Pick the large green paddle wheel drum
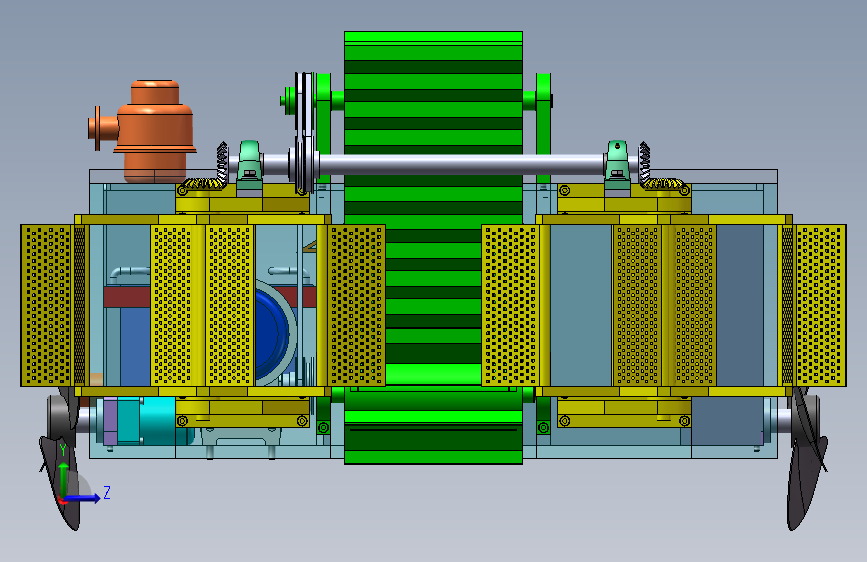867x562 pixels. click(433, 247)
